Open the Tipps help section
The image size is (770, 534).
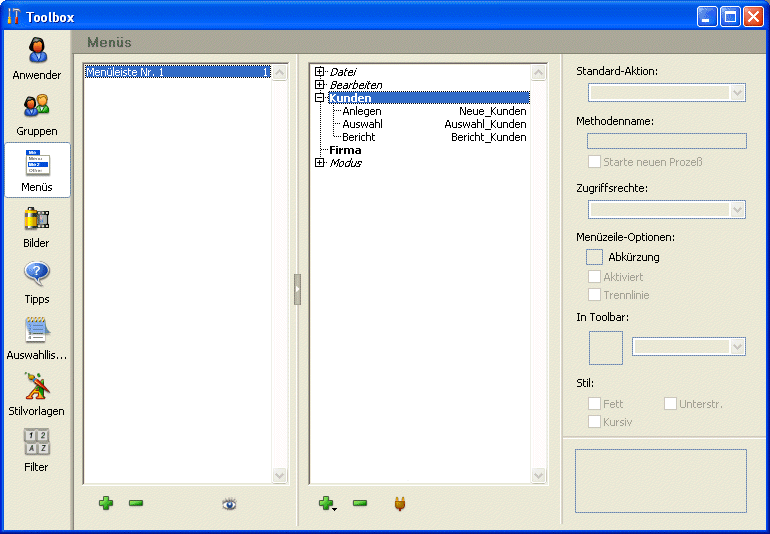tap(37, 282)
